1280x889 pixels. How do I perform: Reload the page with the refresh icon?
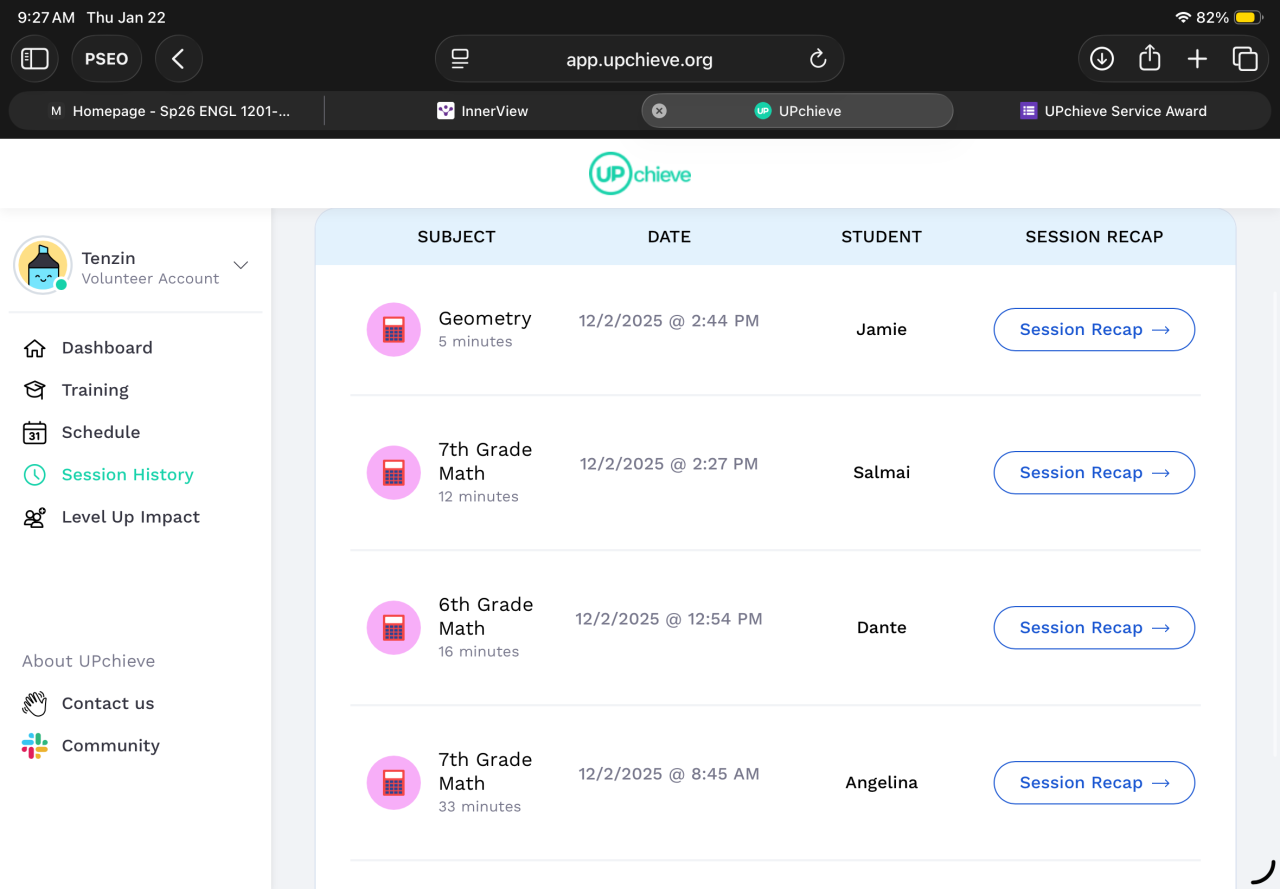(818, 59)
